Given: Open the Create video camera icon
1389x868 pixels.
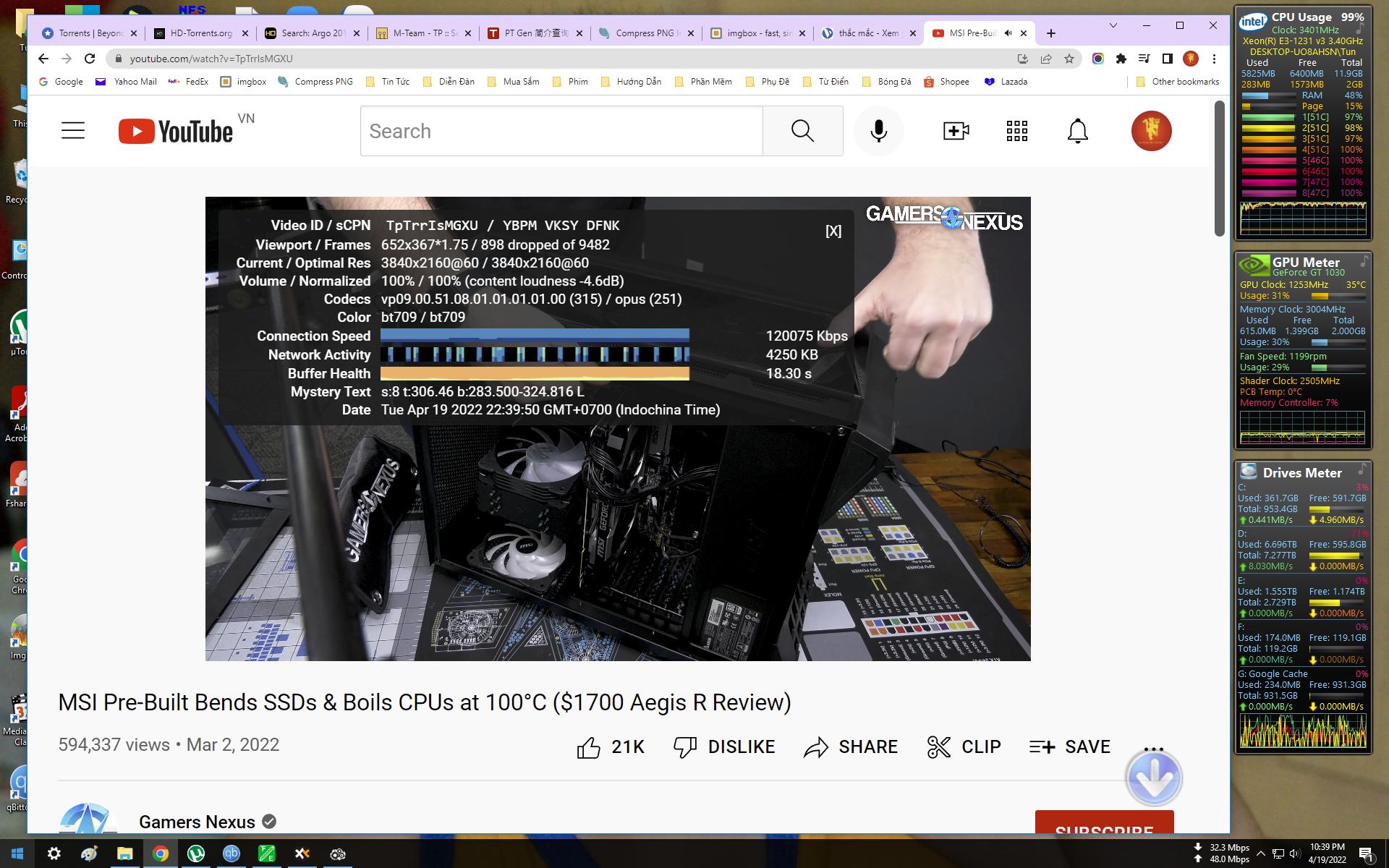Looking at the screenshot, I should 956,131.
